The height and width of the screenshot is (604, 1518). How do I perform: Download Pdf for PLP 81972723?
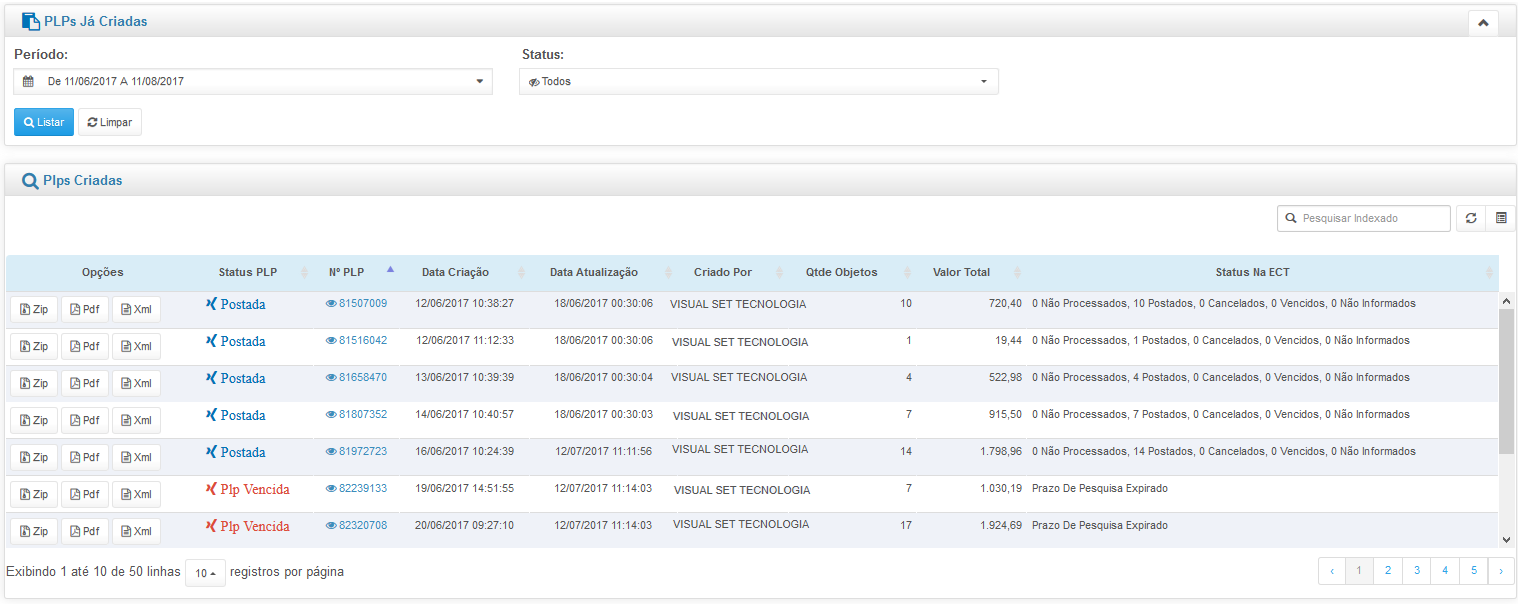85,457
